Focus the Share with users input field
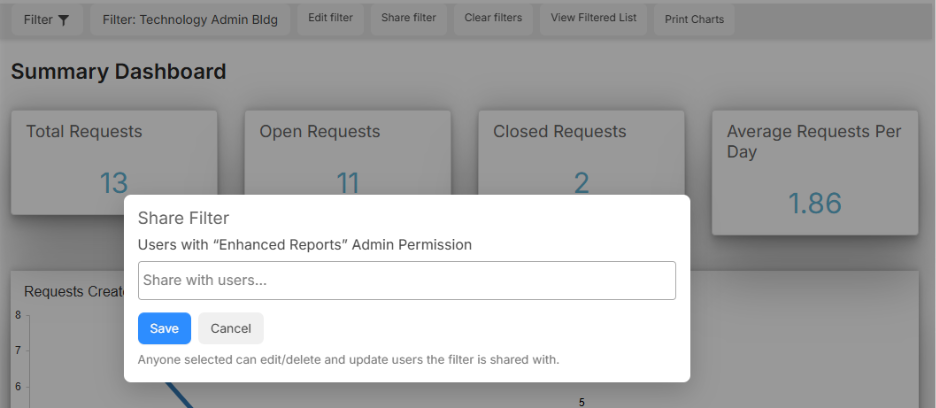 (407, 280)
